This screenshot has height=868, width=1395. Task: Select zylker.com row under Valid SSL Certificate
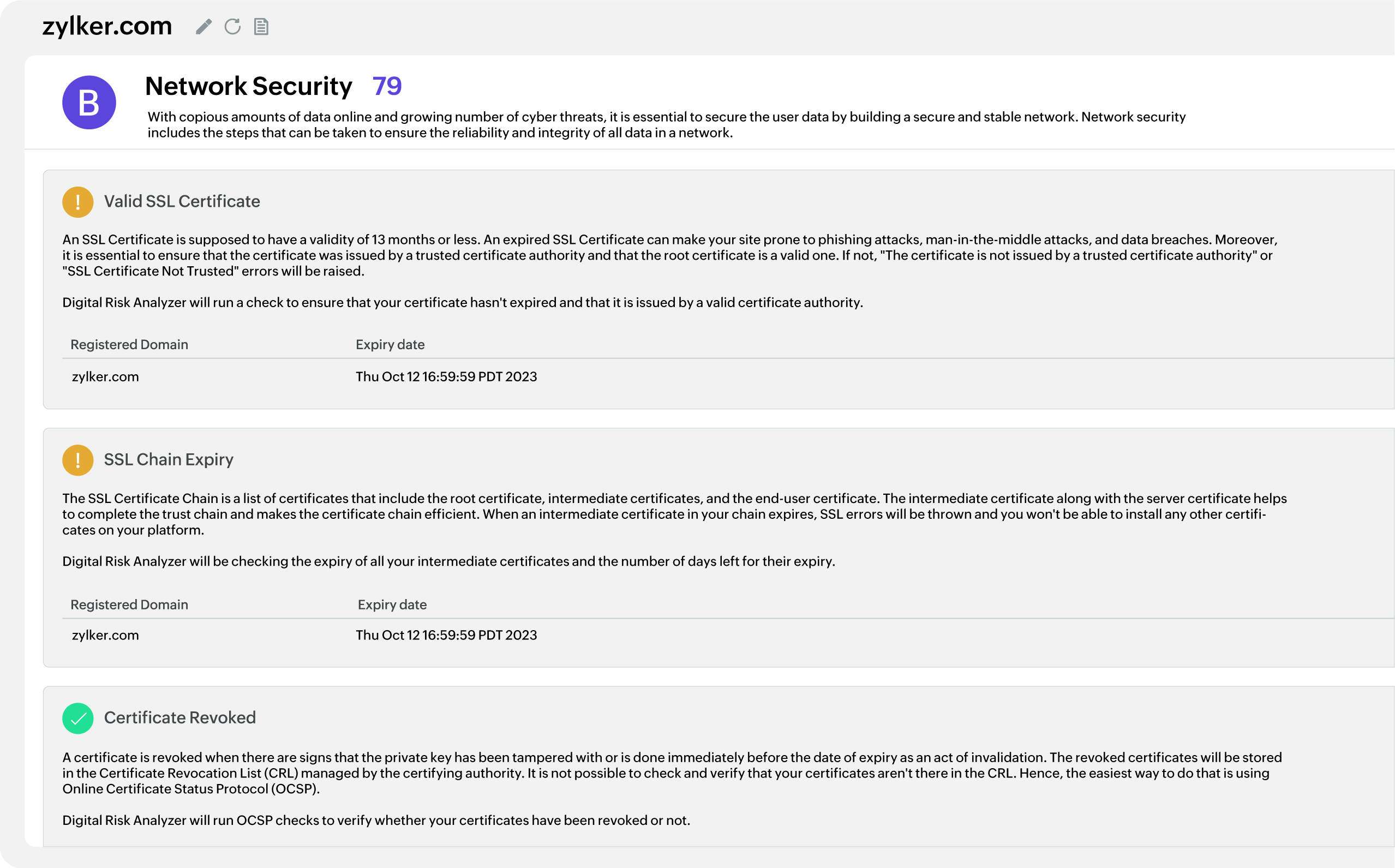[x=106, y=376]
